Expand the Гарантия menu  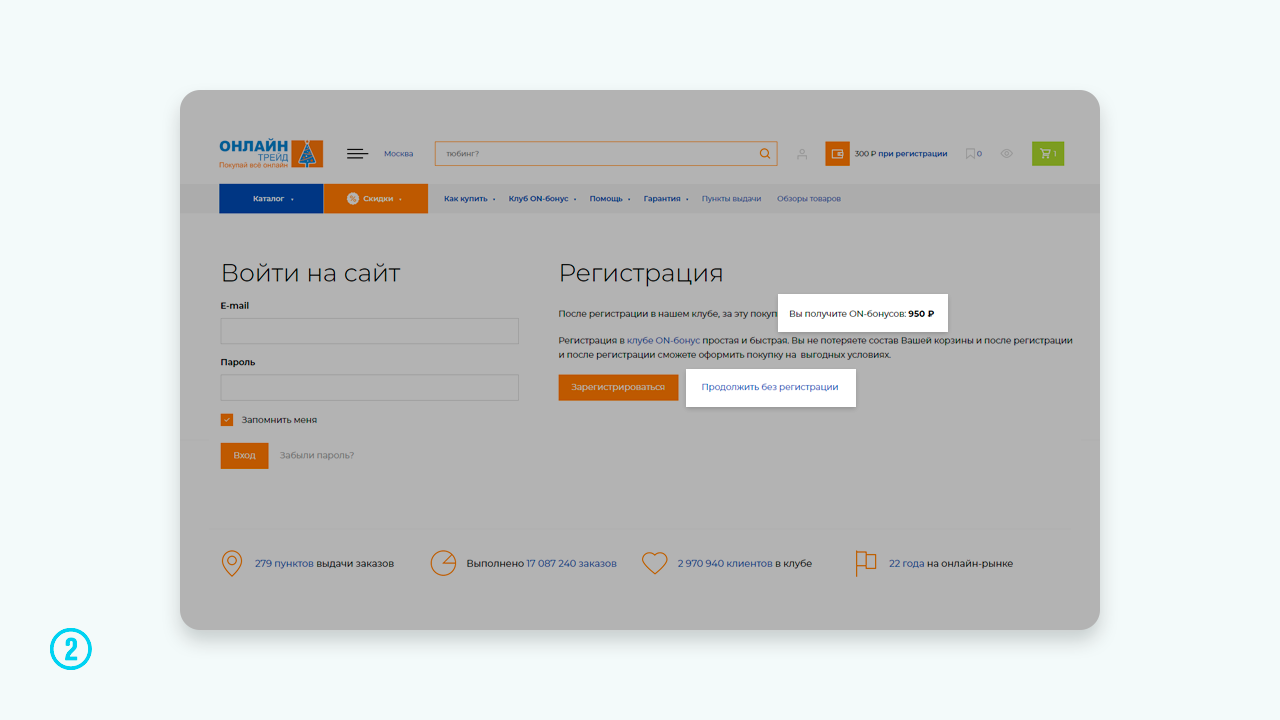[x=665, y=198]
